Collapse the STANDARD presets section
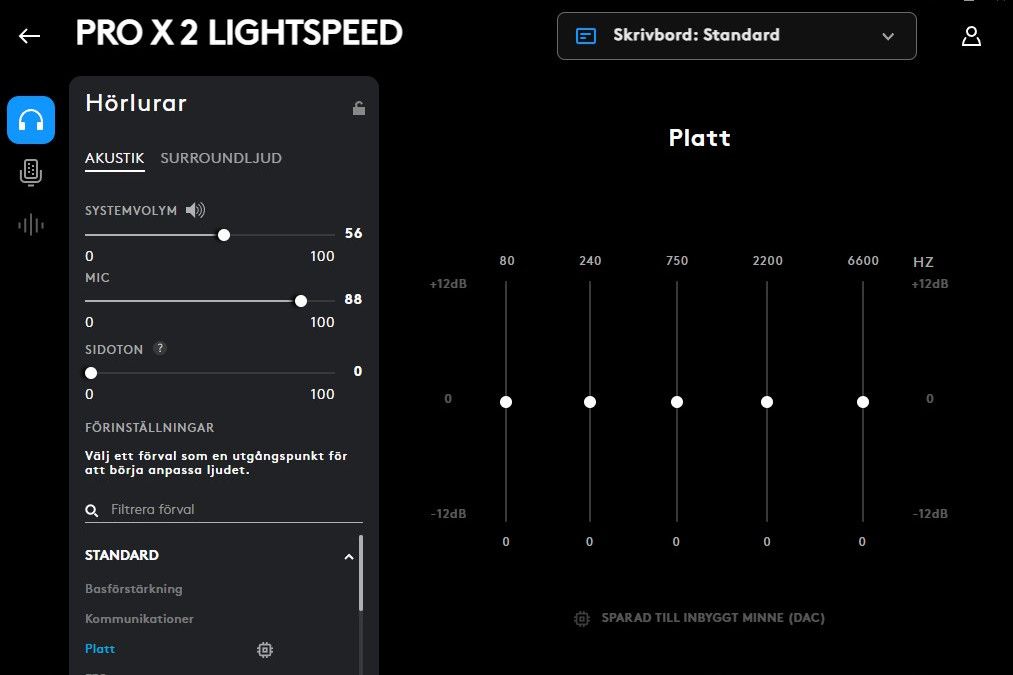Image resolution: width=1013 pixels, height=675 pixels. coord(349,556)
